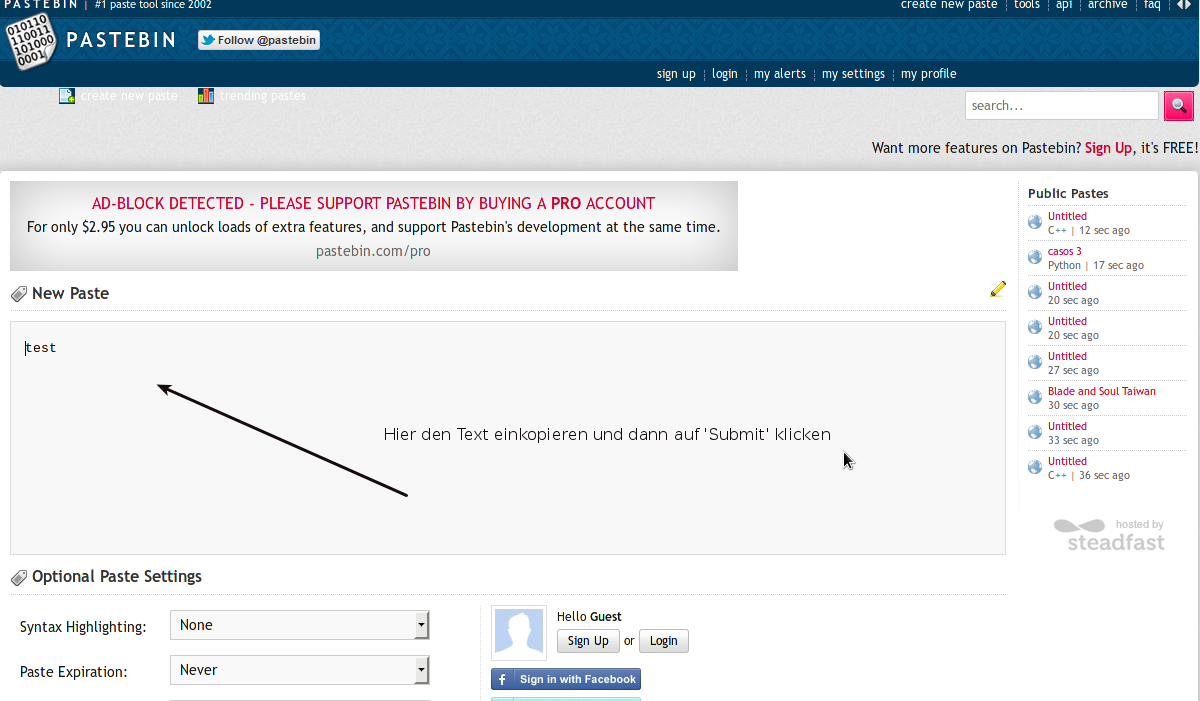This screenshot has height=701, width=1200.
Task: Click the trending pastes chart icon
Action: [206, 96]
